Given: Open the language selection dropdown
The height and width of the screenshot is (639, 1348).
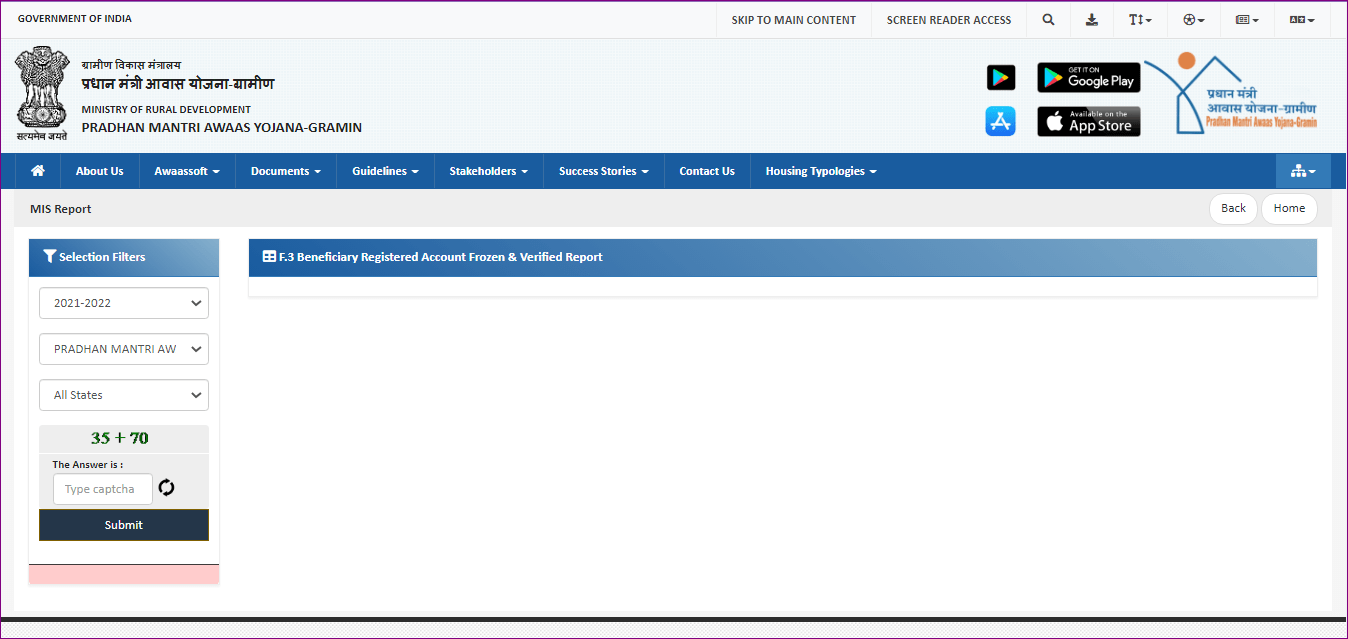Looking at the screenshot, I should tap(1301, 20).
